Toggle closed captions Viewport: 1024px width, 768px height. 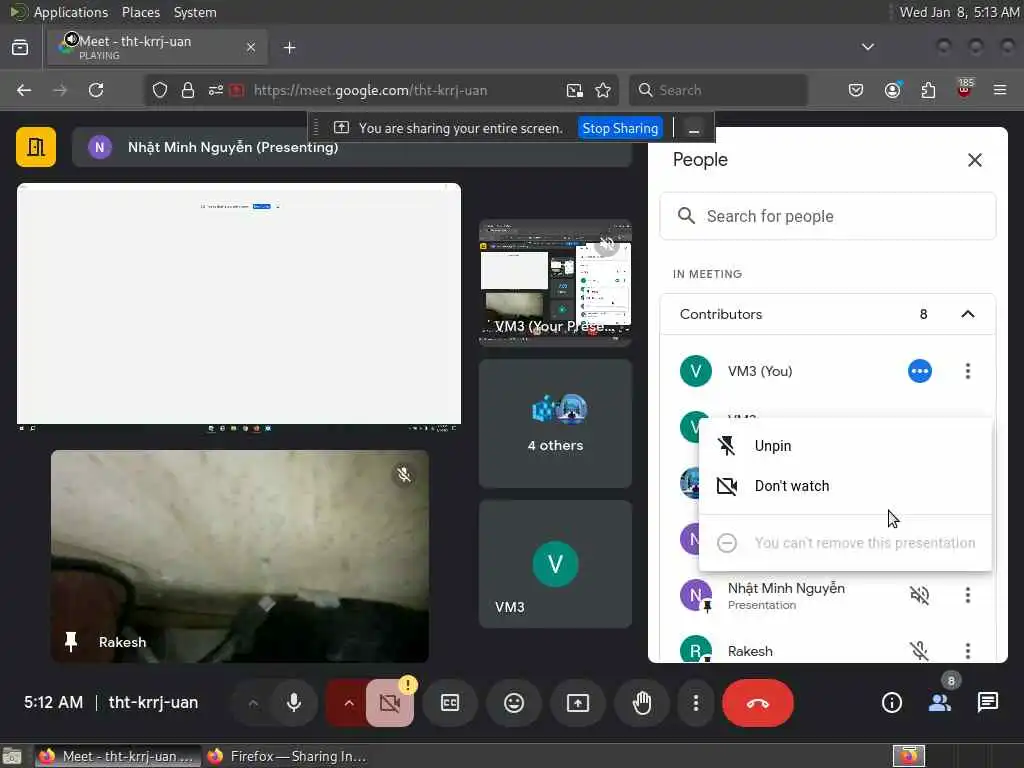pos(450,703)
